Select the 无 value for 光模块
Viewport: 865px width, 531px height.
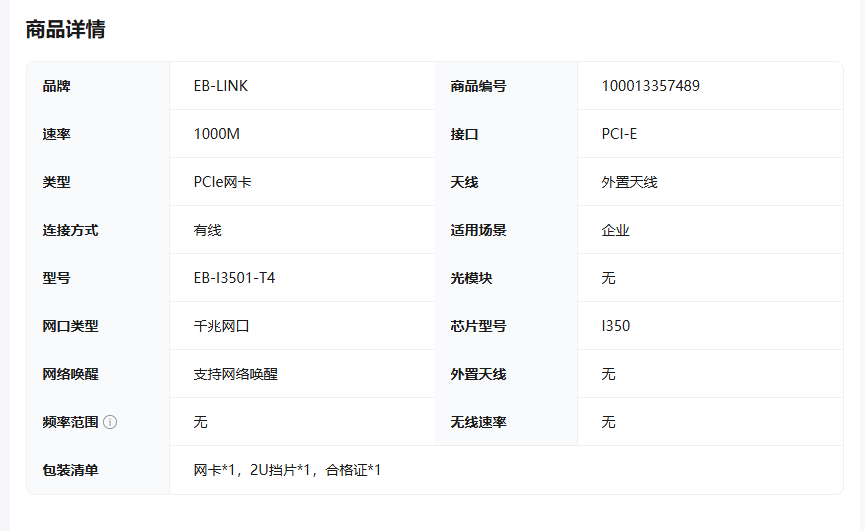point(608,278)
